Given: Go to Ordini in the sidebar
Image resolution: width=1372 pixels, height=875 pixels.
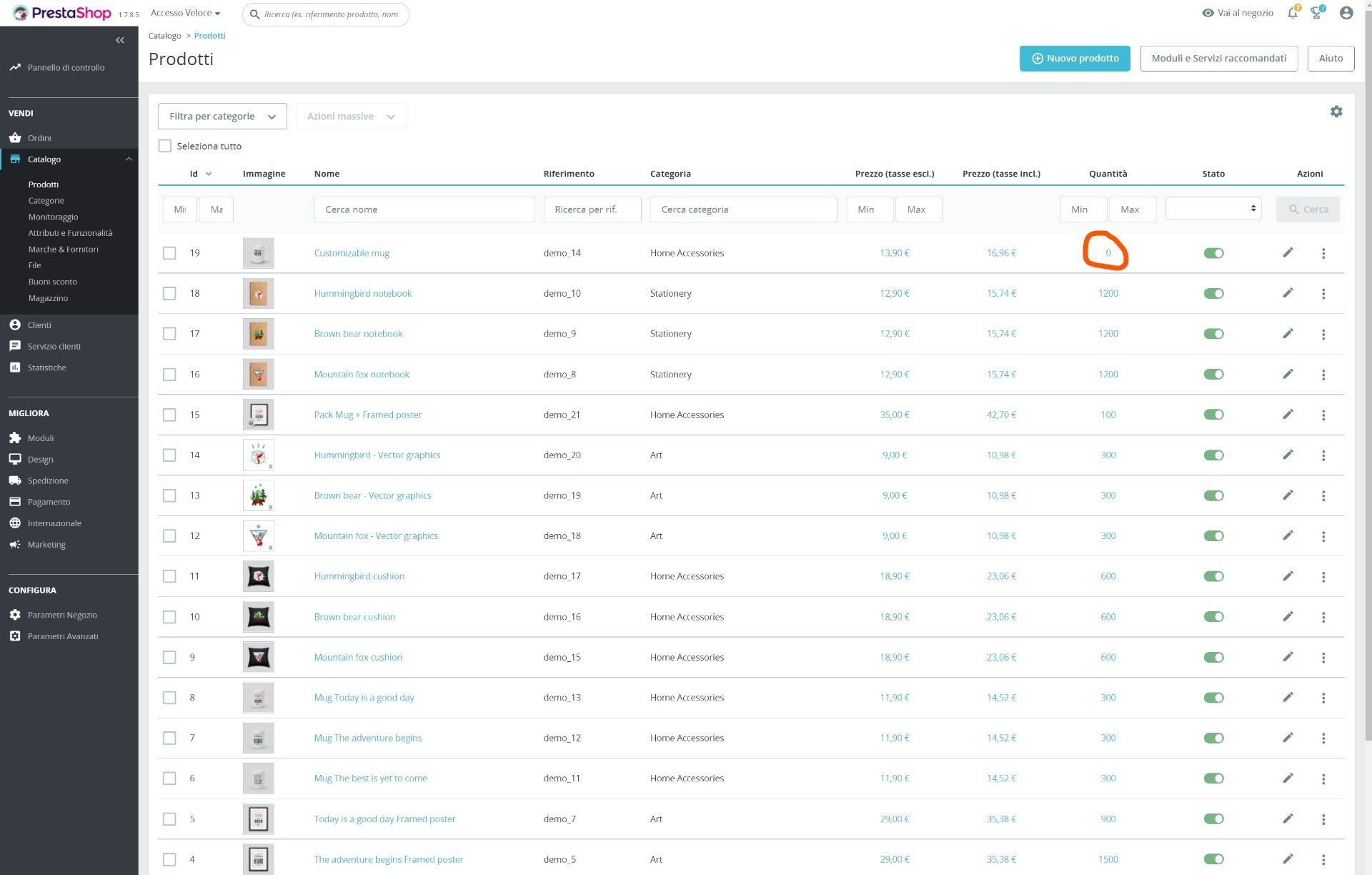Looking at the screenshot, I should [39, 138].
